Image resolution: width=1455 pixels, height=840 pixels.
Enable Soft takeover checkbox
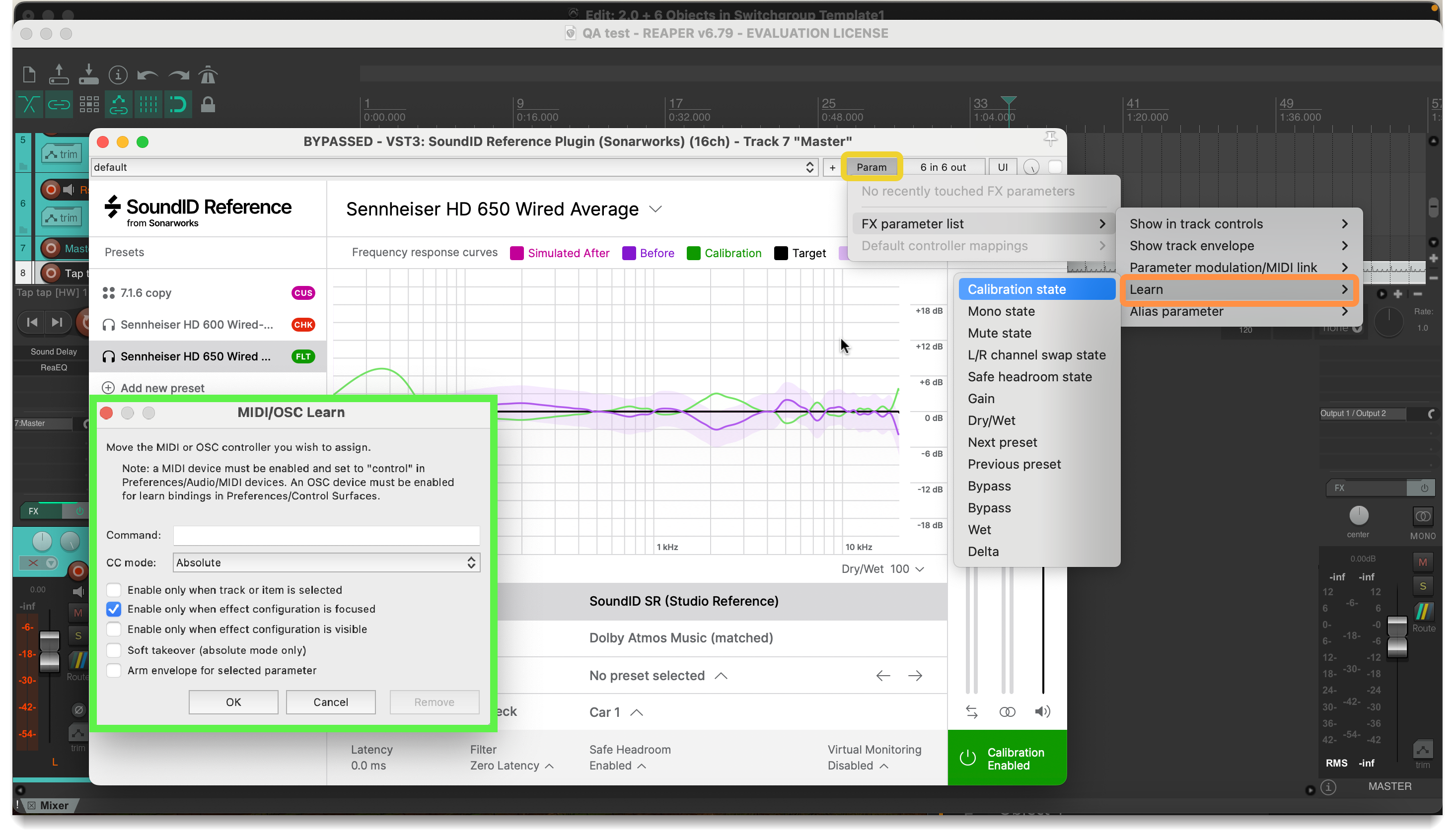point(114,650)
